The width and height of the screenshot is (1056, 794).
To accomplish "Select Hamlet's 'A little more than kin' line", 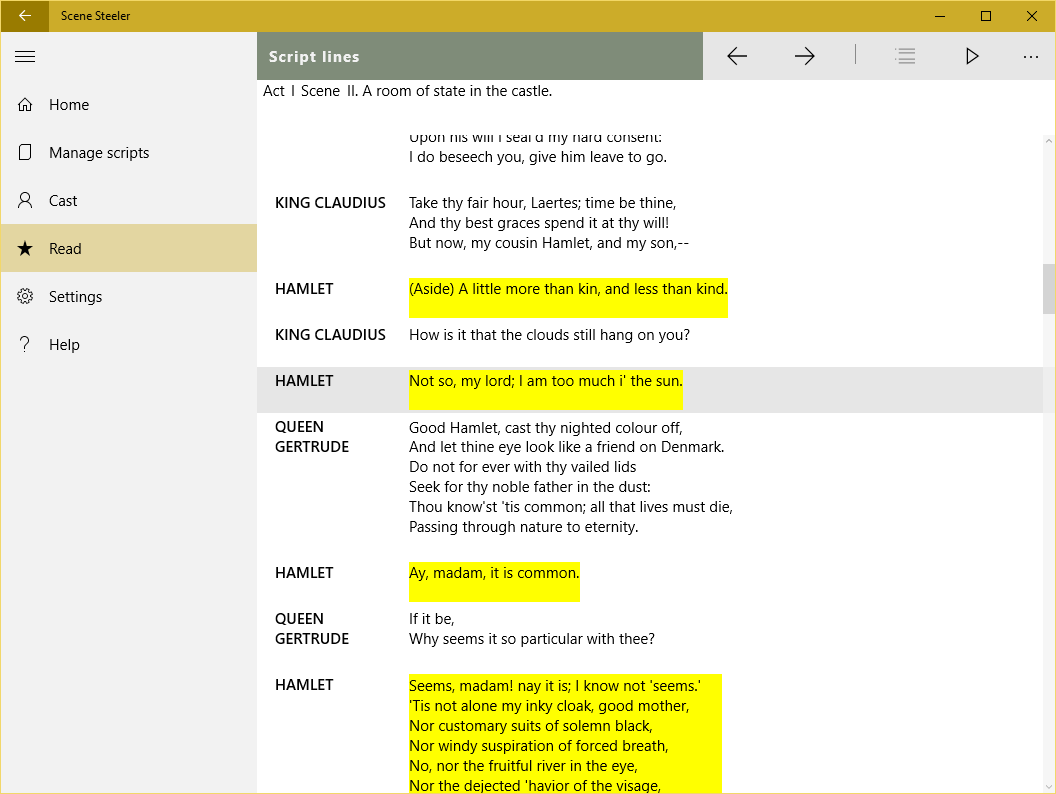I will click(x=568, y=297).
